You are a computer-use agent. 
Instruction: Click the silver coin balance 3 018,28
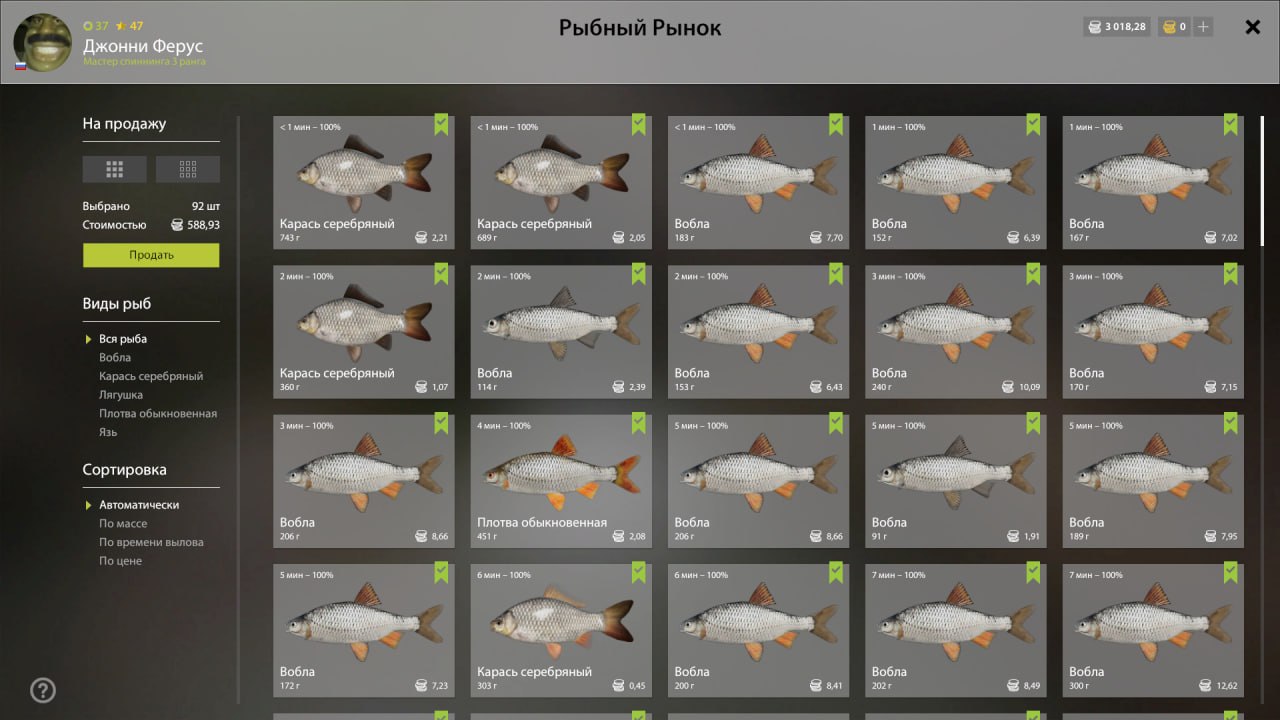point(1117,27)
